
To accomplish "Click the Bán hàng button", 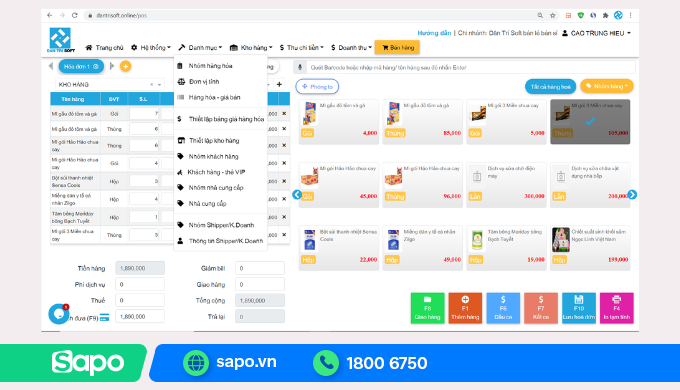I will (x=398, y=48).
